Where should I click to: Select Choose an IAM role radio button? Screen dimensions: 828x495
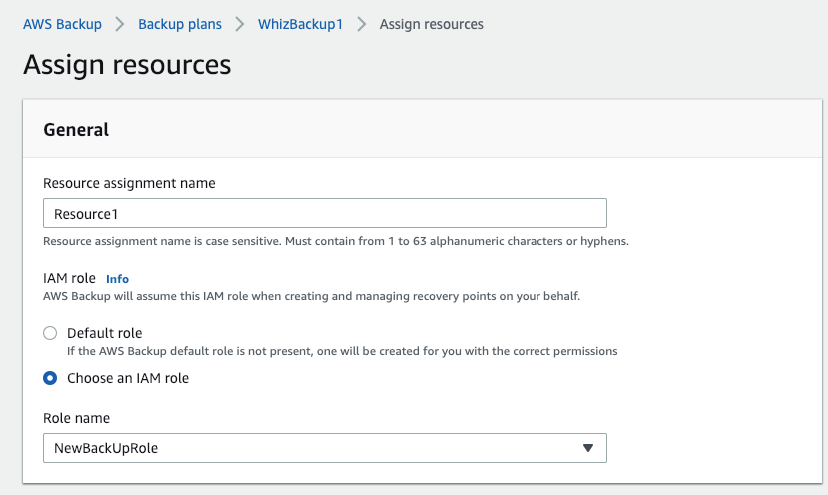50,378
